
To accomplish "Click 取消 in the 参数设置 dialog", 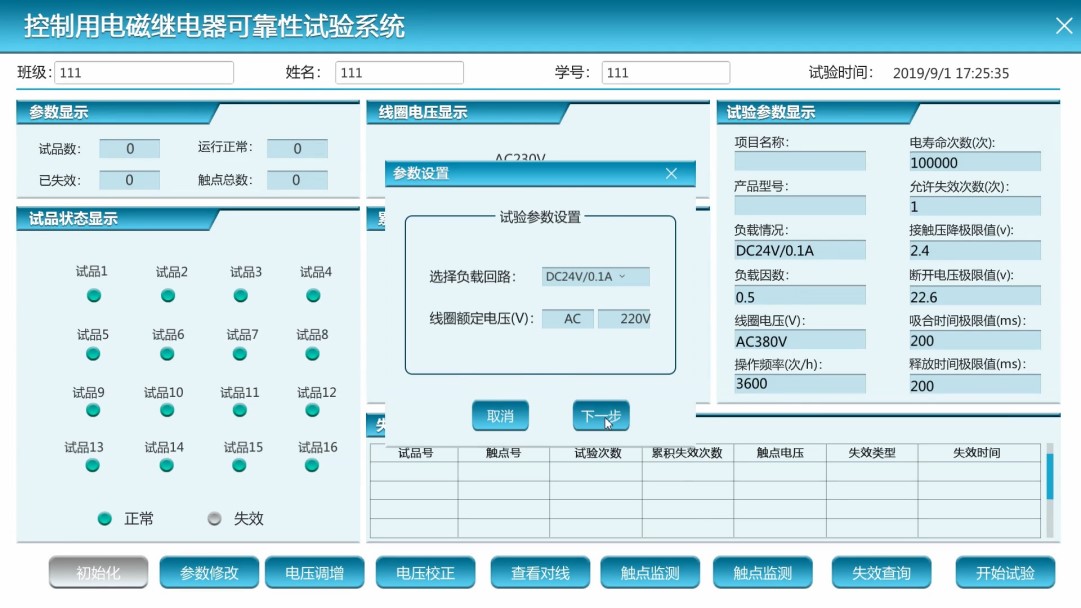I will pos(501,416).
